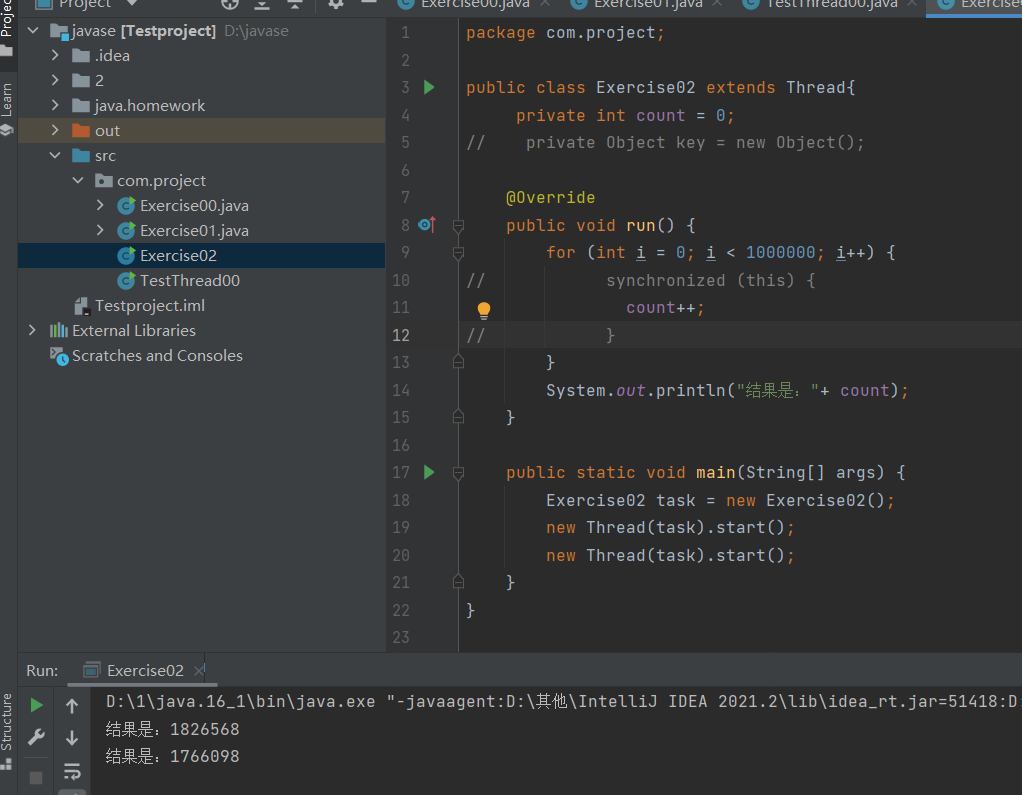Click the Exercise01.java class icon in the tree

[x=126, y=231]
